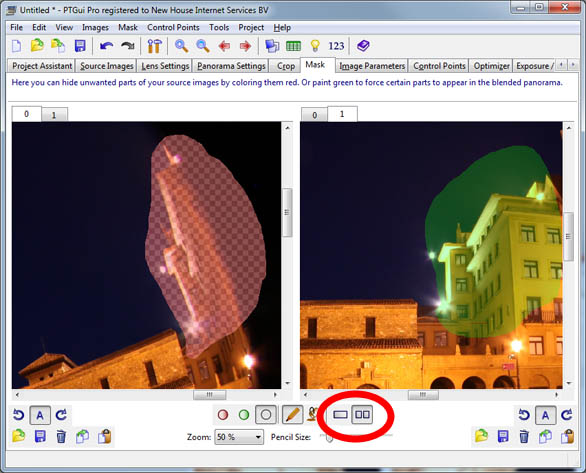Open the Zoom 50 % dropdown

click(239, 437)
